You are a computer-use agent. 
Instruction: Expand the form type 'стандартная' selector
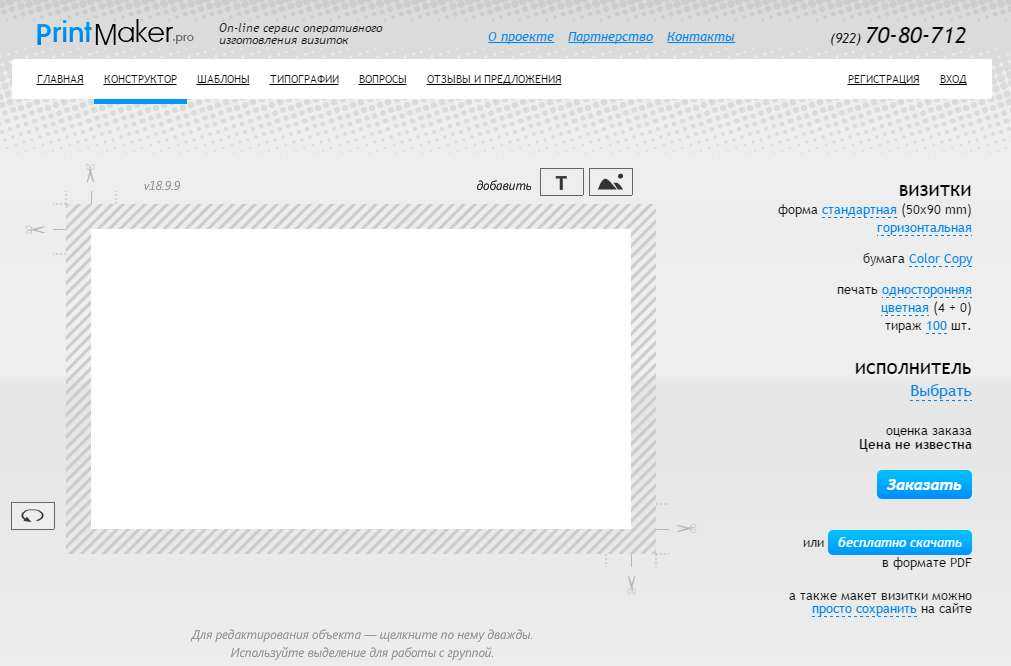[x=858, y=210]
